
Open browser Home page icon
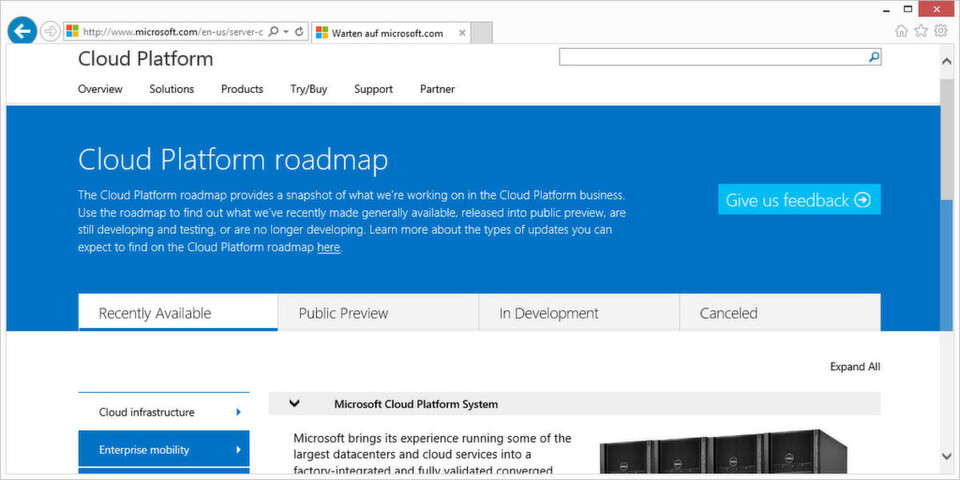[x=901, y=31]
